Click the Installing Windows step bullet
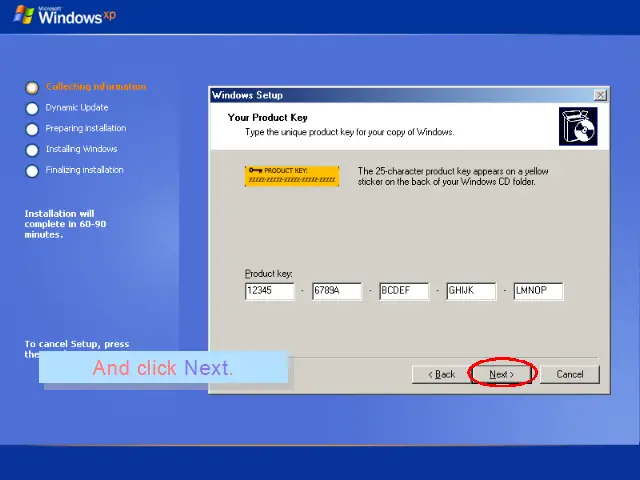Screen dimensions: 640x480 pyautogui.click(x=32, y=150)
